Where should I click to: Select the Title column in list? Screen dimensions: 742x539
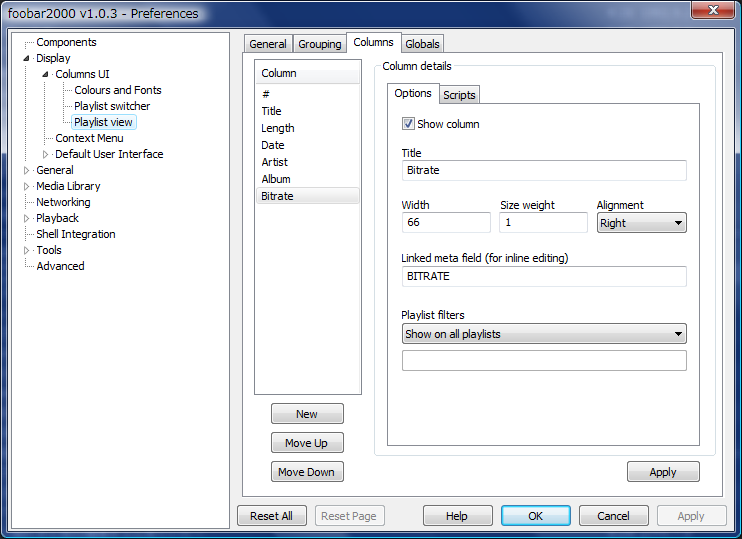pyautogui.click(x=308, y=111)
